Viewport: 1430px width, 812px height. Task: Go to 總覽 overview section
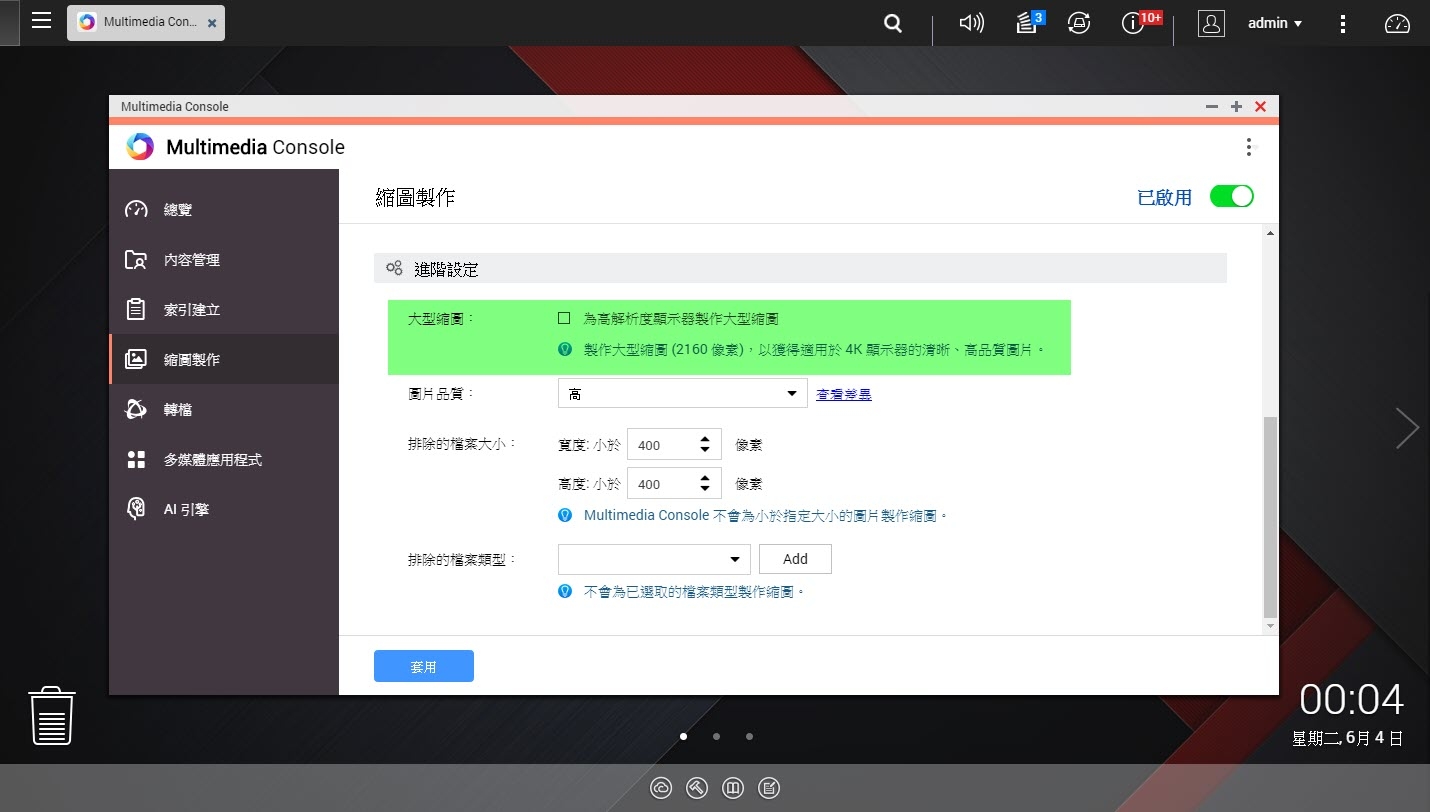pos(224,209)
